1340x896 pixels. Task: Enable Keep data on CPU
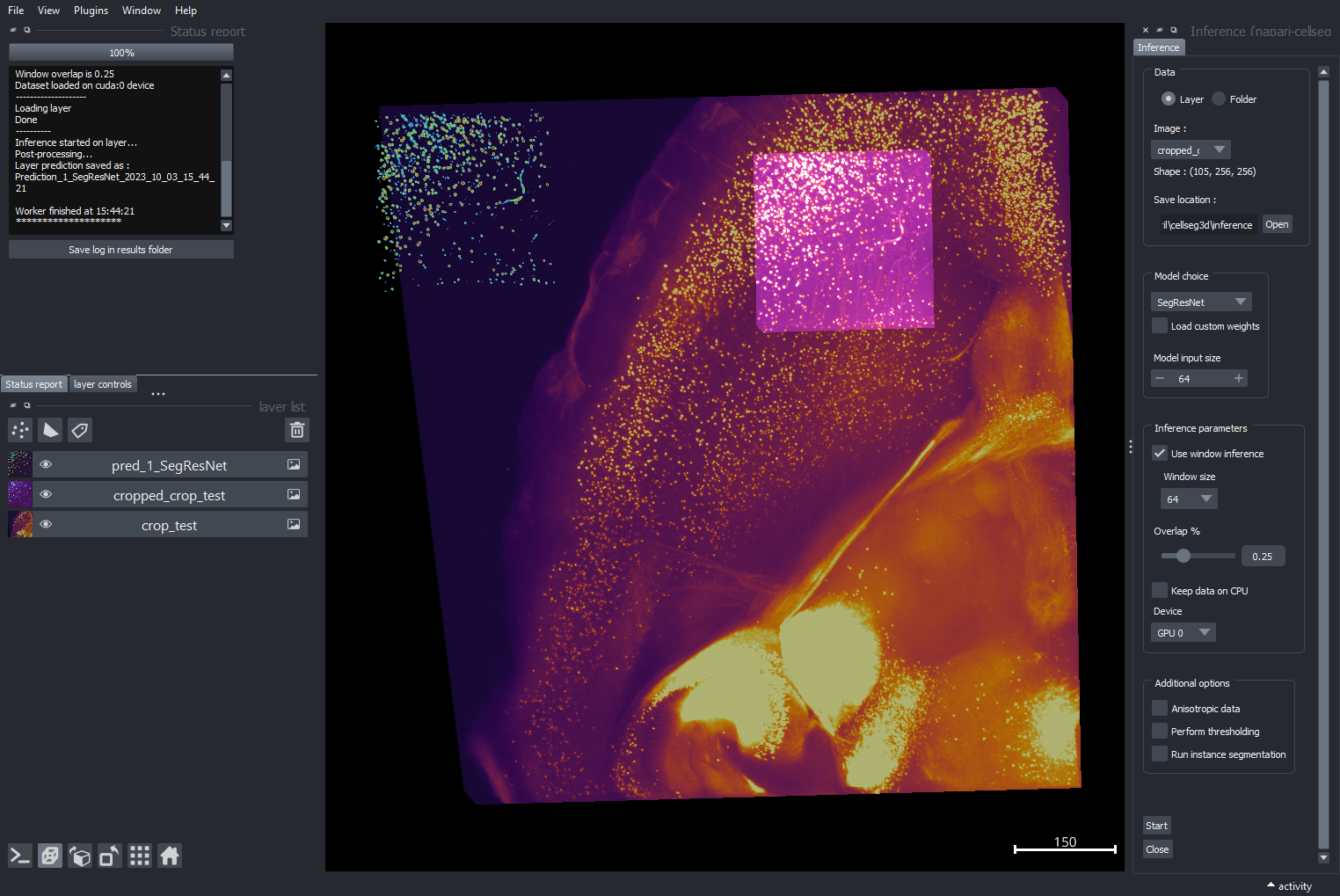[x=1160, y=590]
